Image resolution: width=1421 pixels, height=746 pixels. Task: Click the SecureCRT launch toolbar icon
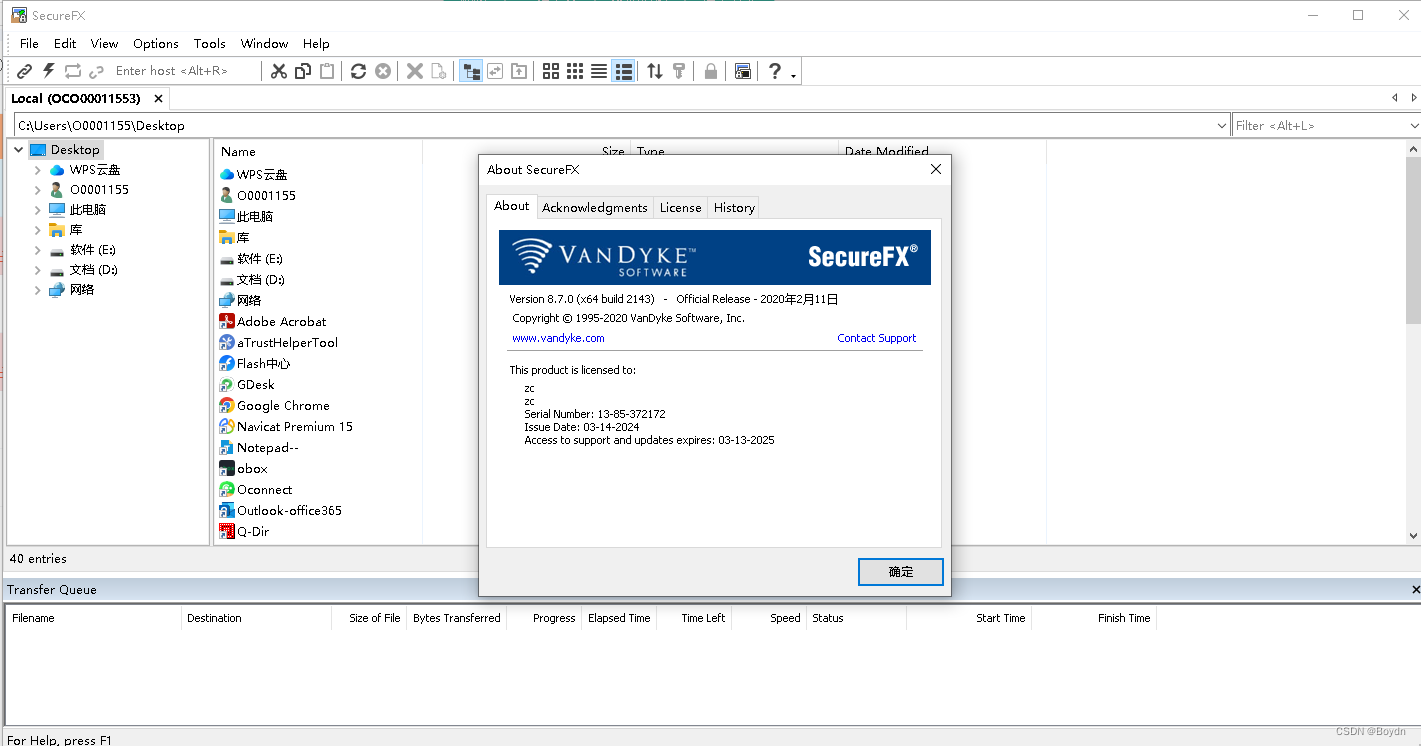[742, 71]
